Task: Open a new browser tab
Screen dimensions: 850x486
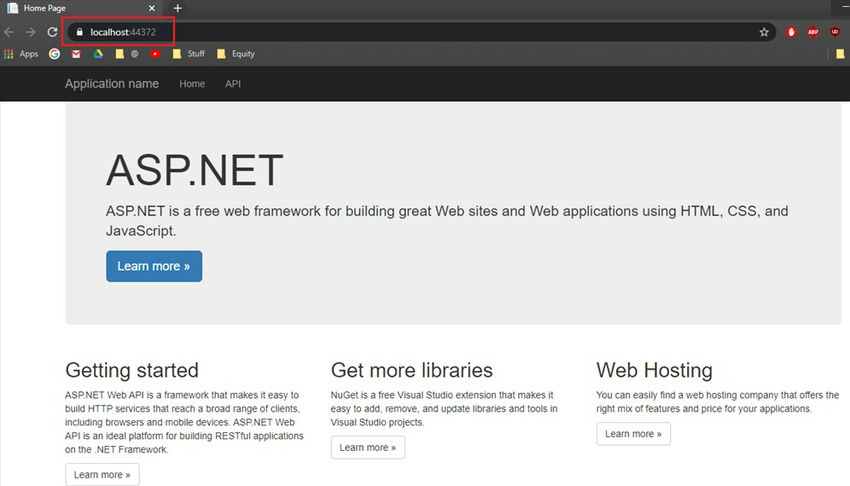Action: tap(177, 8)
